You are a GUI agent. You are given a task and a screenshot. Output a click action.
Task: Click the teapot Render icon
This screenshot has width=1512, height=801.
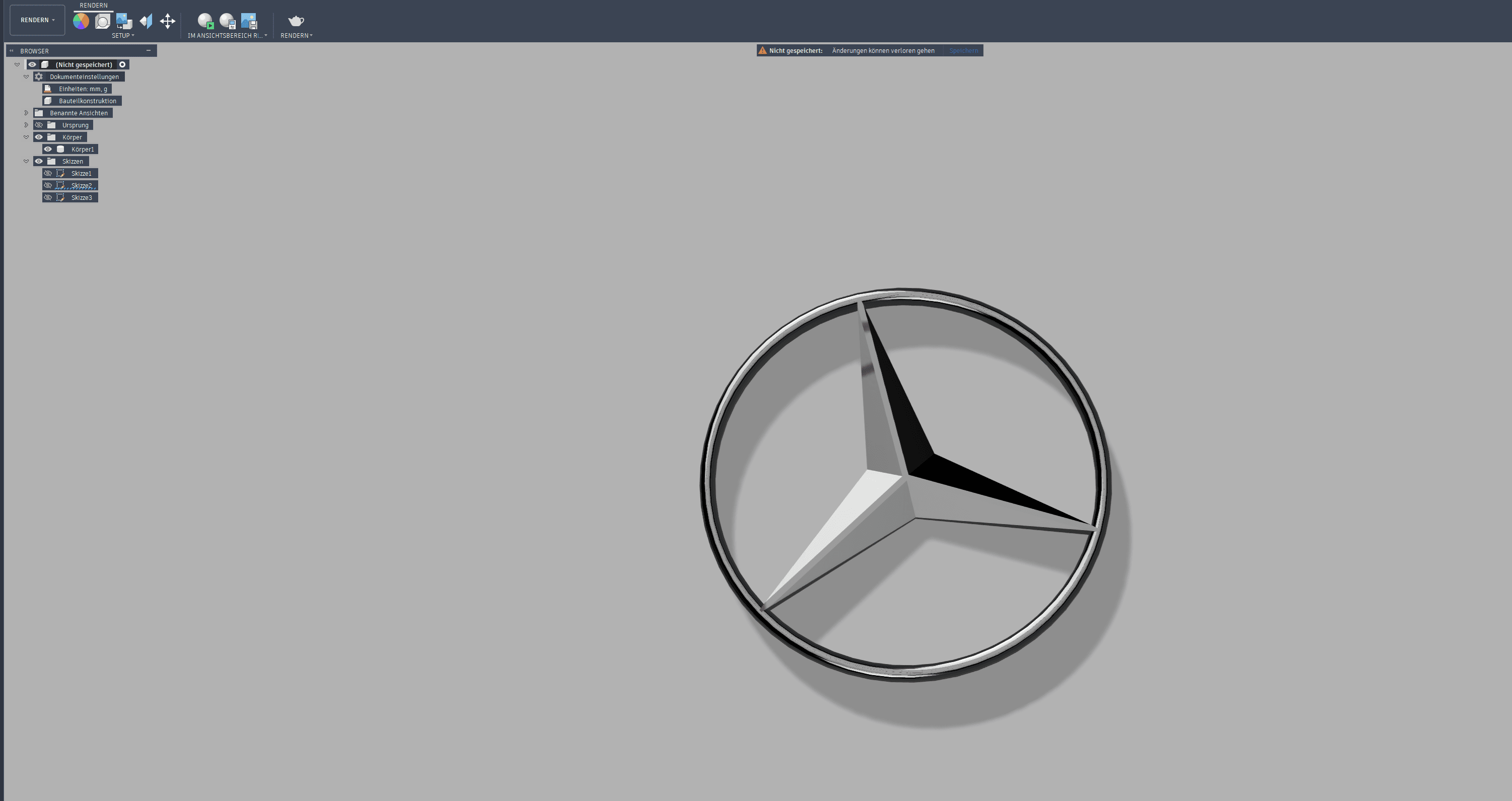point(296,21)
